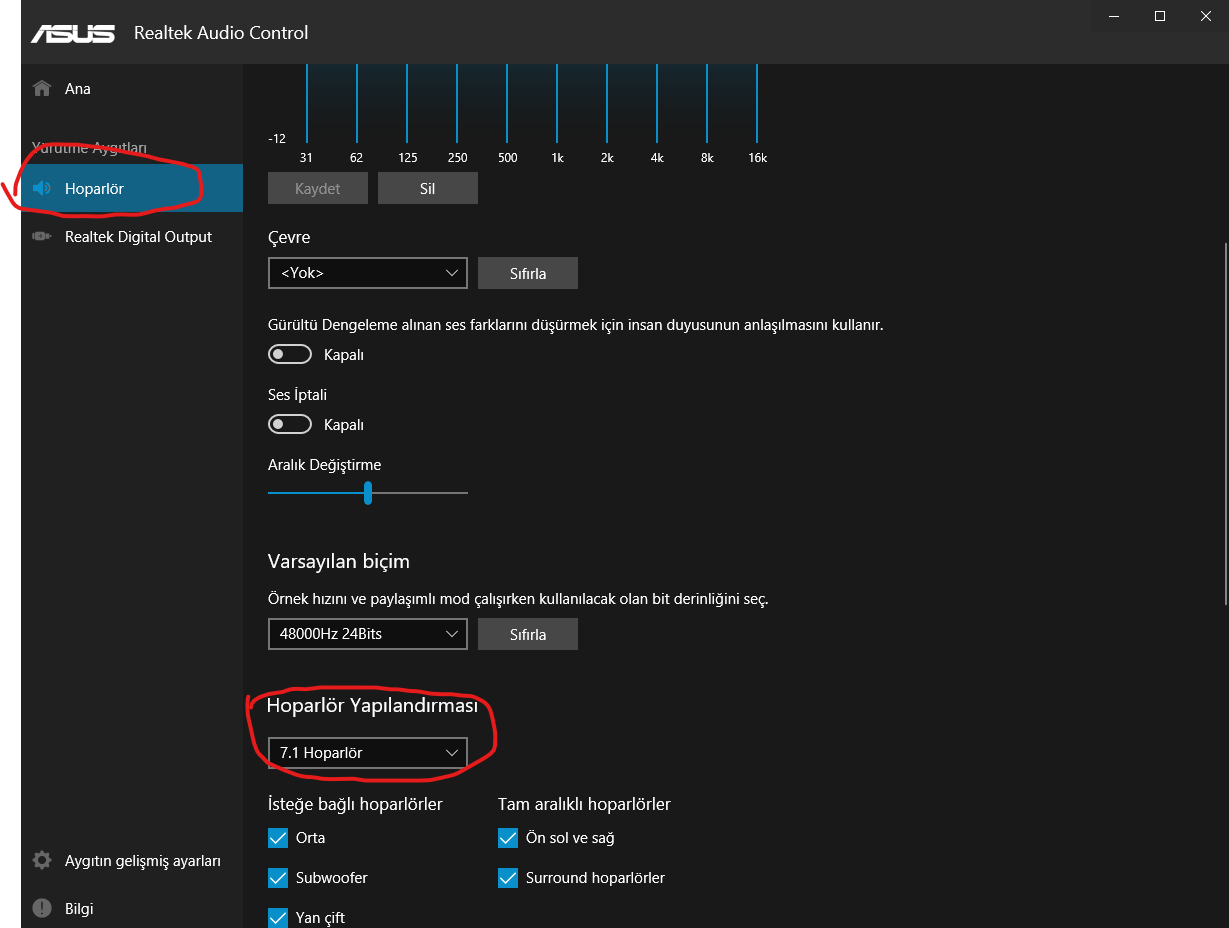Click the 250 Hz equalizer band slider
The width and height of the screenshot is (1229, 928).
457,103
